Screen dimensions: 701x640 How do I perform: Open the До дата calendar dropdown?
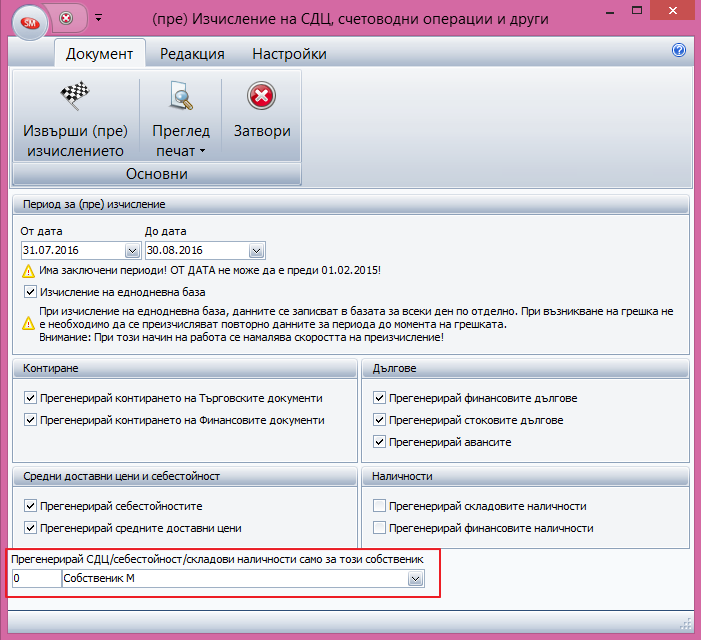257,251
